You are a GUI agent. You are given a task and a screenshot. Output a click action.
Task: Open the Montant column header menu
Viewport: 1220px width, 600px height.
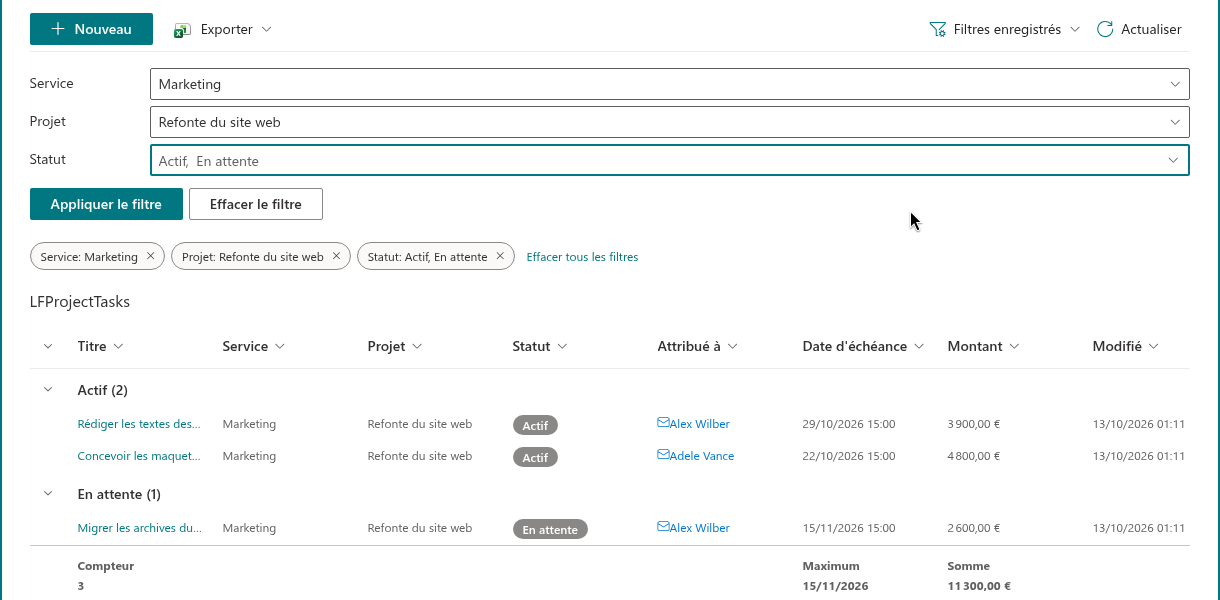983,346
